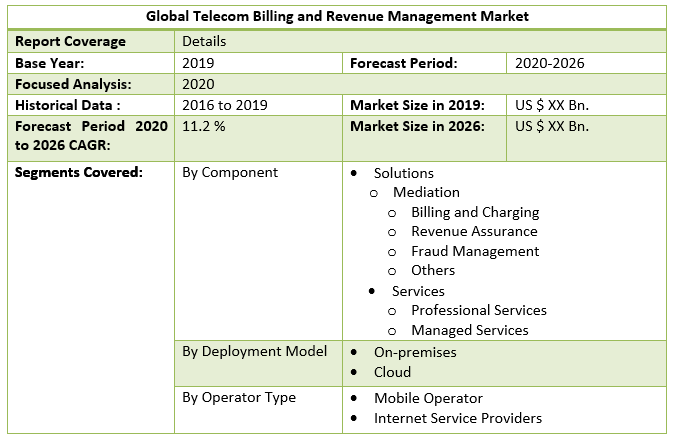
Task: Select the Focused Analysis label cell
Action: (73, 84)
